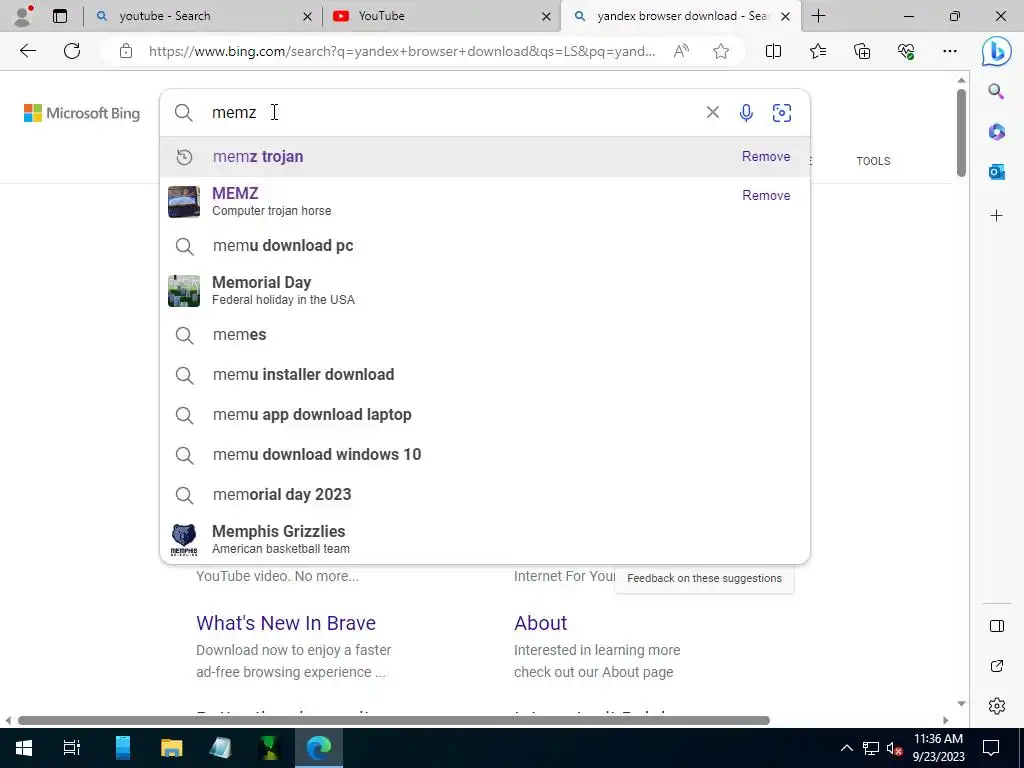The width and height of the screenshot is (1024, 768).
Task: Open sidebar settings gear
Action: [x=997, y=706]
